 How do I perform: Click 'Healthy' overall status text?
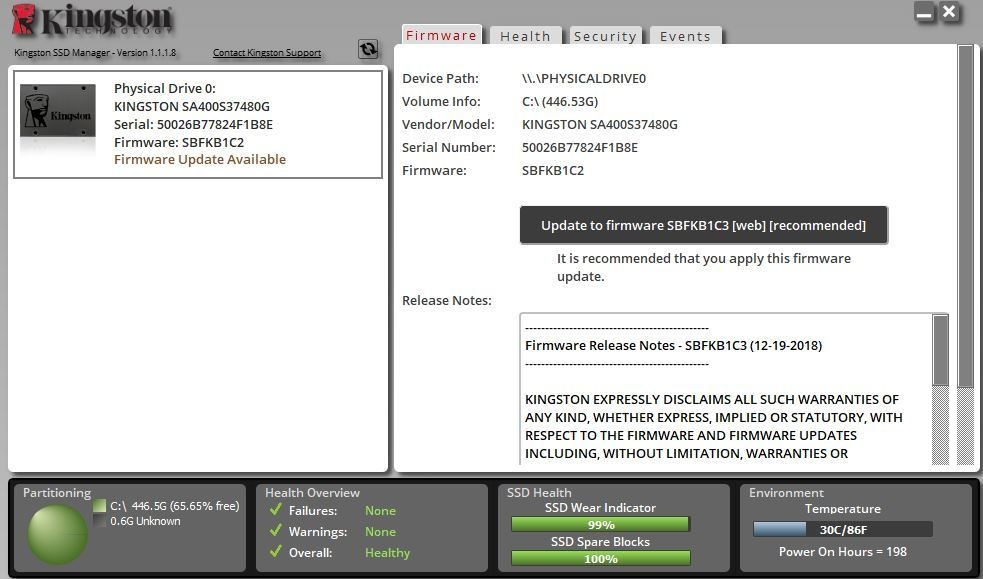[387, 553]
